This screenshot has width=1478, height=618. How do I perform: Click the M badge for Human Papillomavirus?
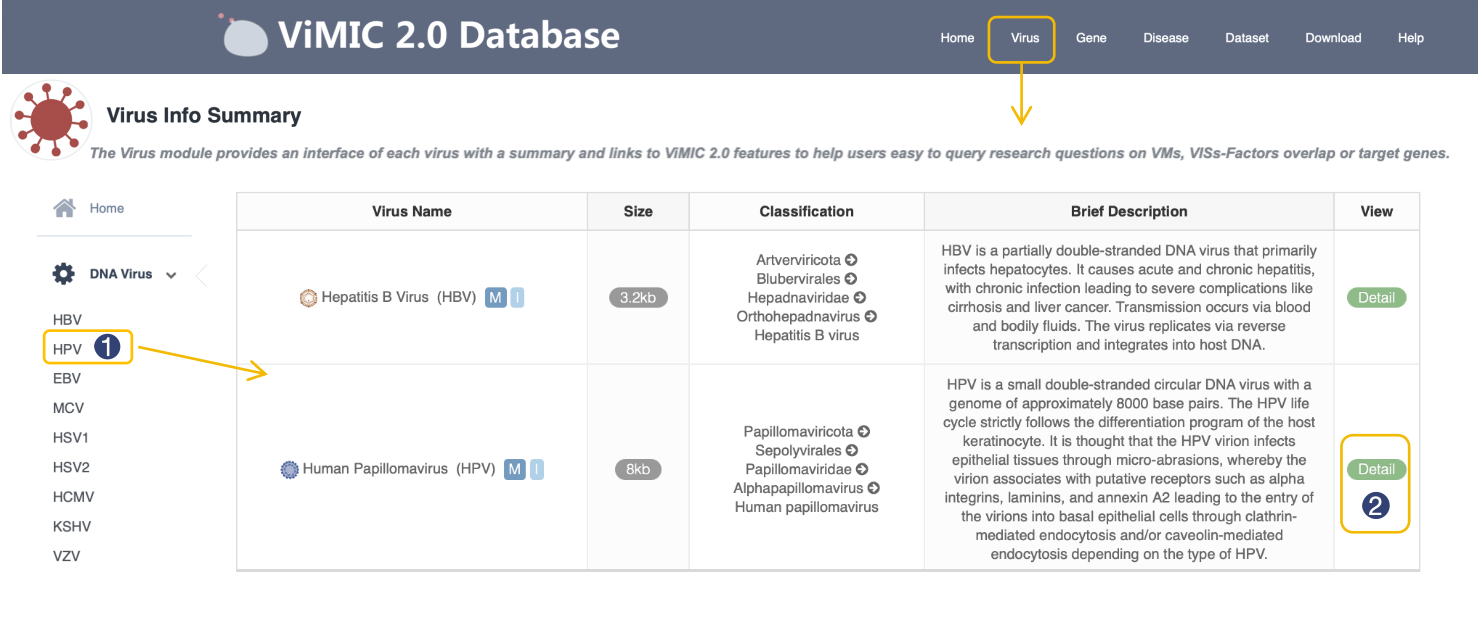pos(515,469)
